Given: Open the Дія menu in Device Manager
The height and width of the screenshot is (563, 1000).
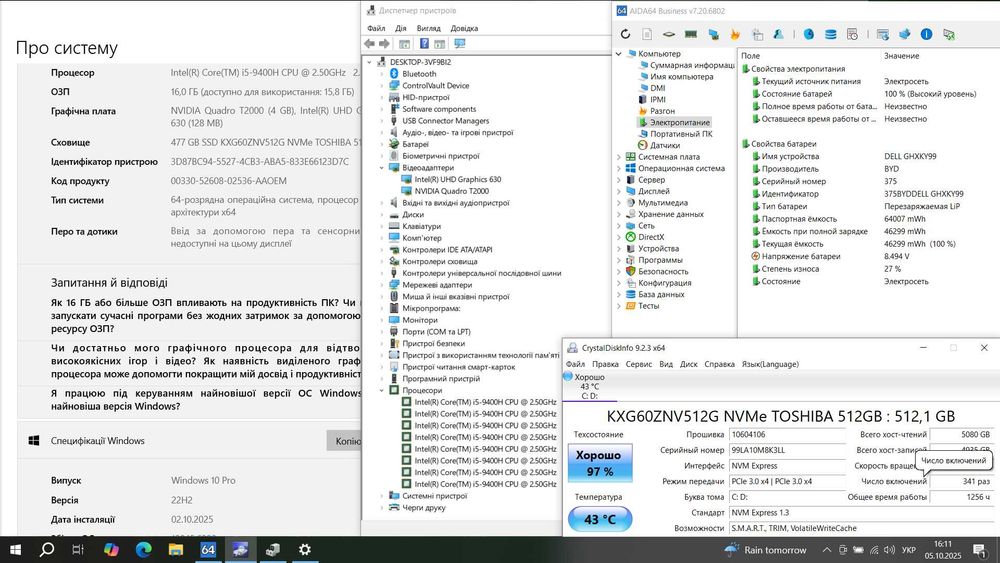Looking at the screenshot, I should point(401,28).
